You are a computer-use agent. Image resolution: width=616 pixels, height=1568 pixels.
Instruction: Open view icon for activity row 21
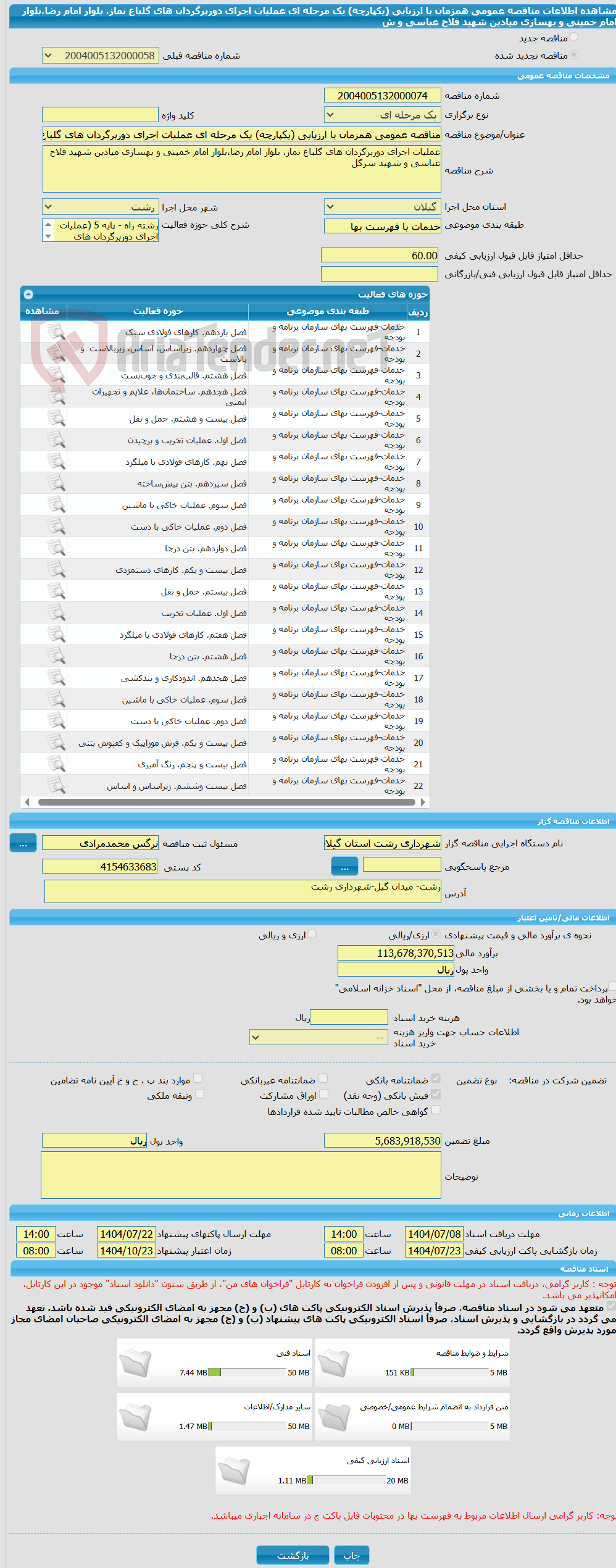coord(56,764)
